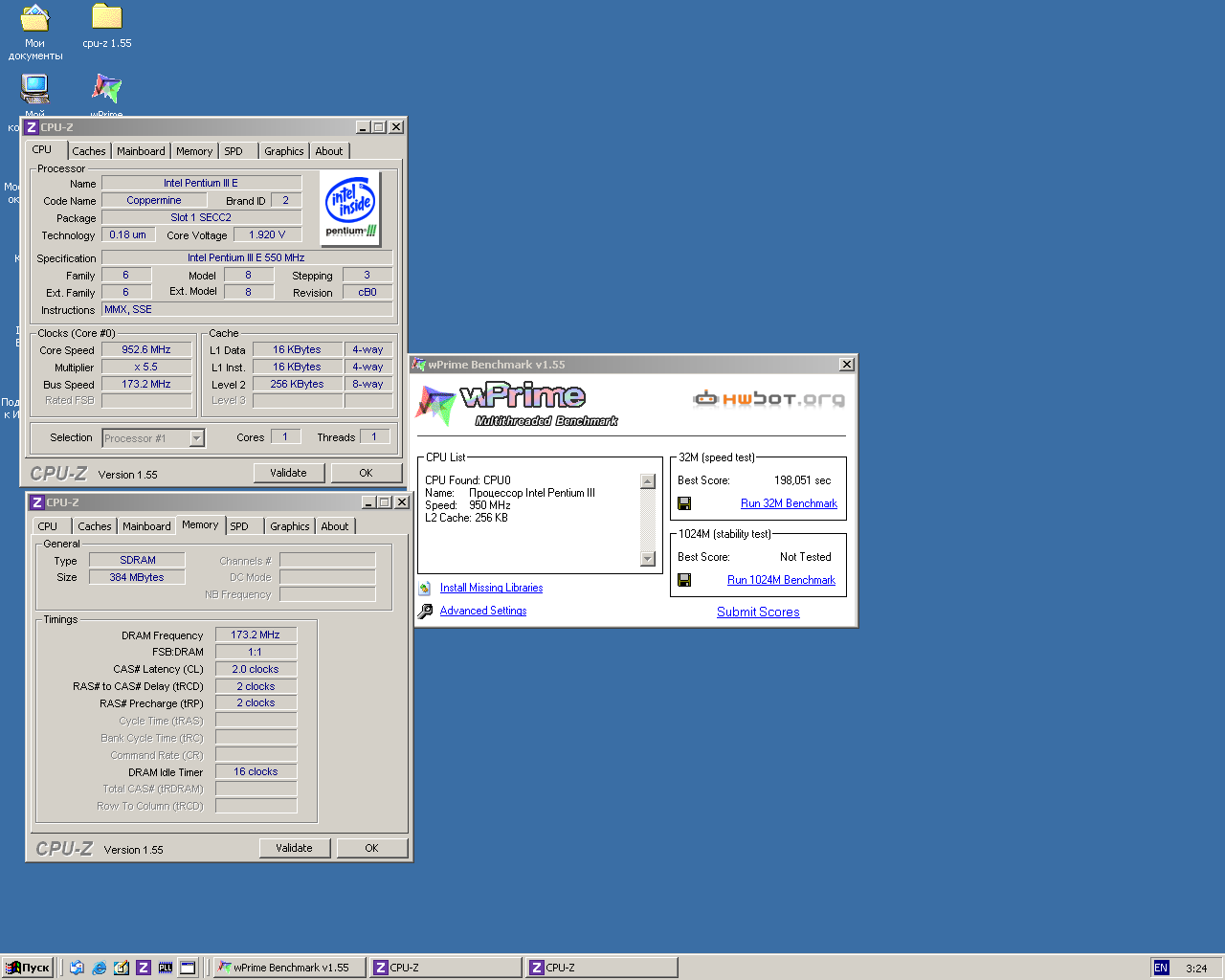Click Validate in the lower Memory window
The width and height of the screenshot is (1225, 980).
[x=295, y=848]
